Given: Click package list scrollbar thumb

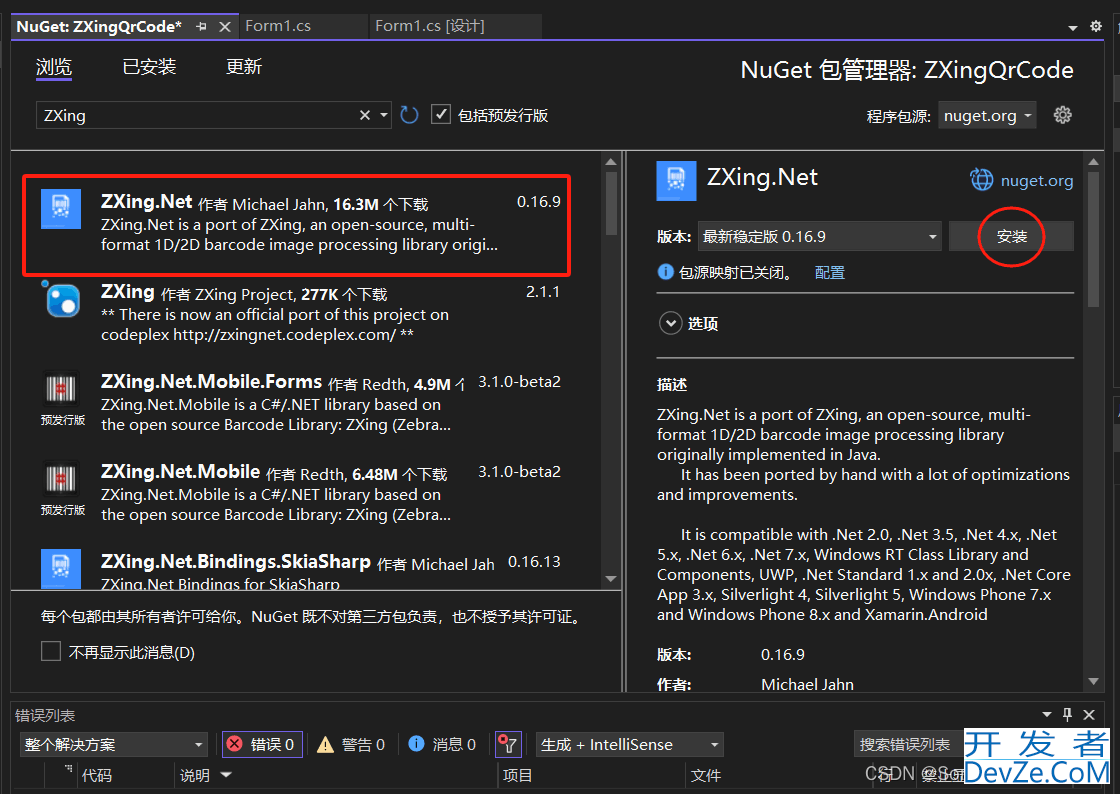Looking at the screenshot, I should [611, 203].
